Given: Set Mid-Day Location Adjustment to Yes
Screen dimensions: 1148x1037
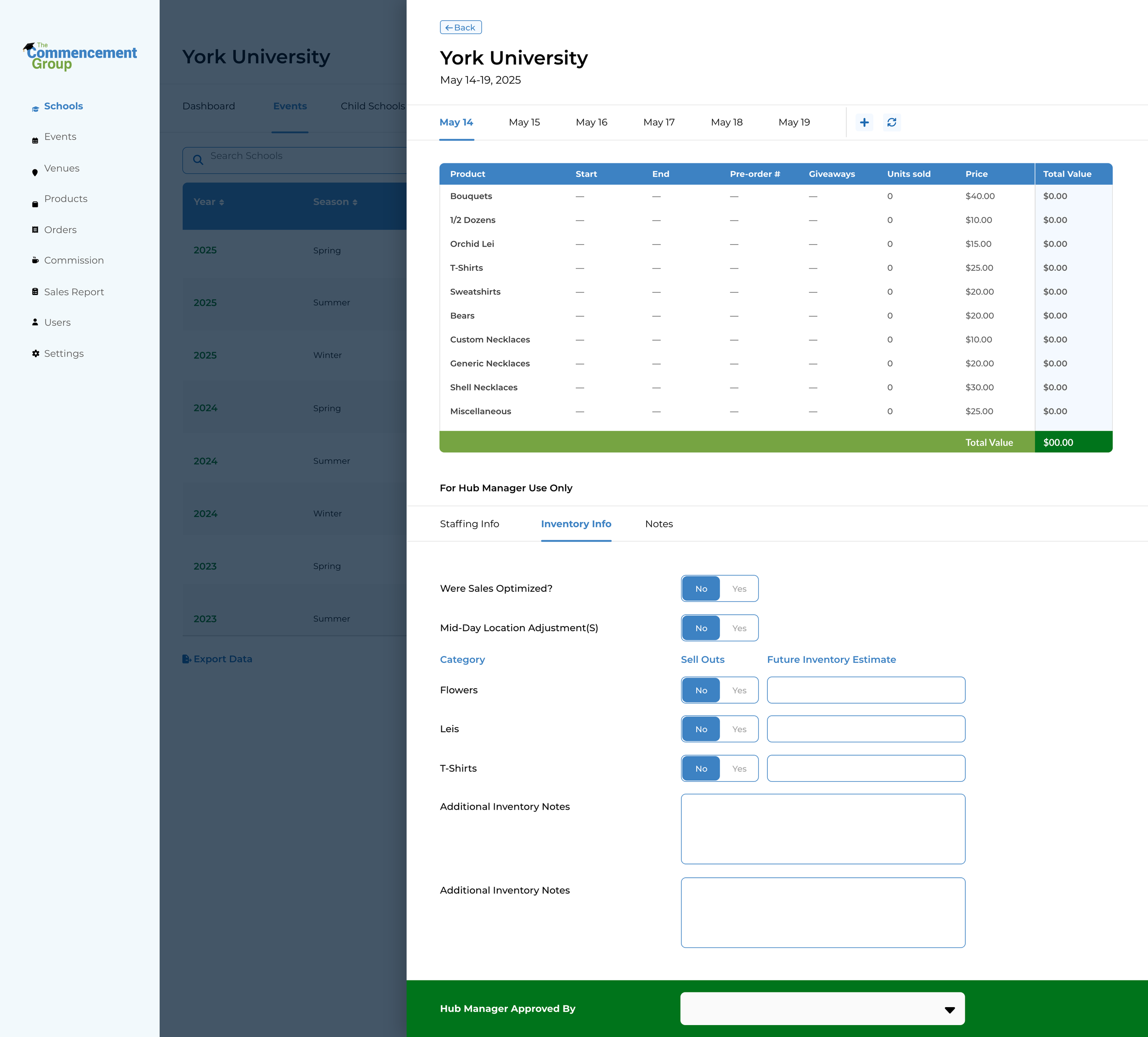Looking at the screenshot, I should pyautogui.click(x=738, y=628).
